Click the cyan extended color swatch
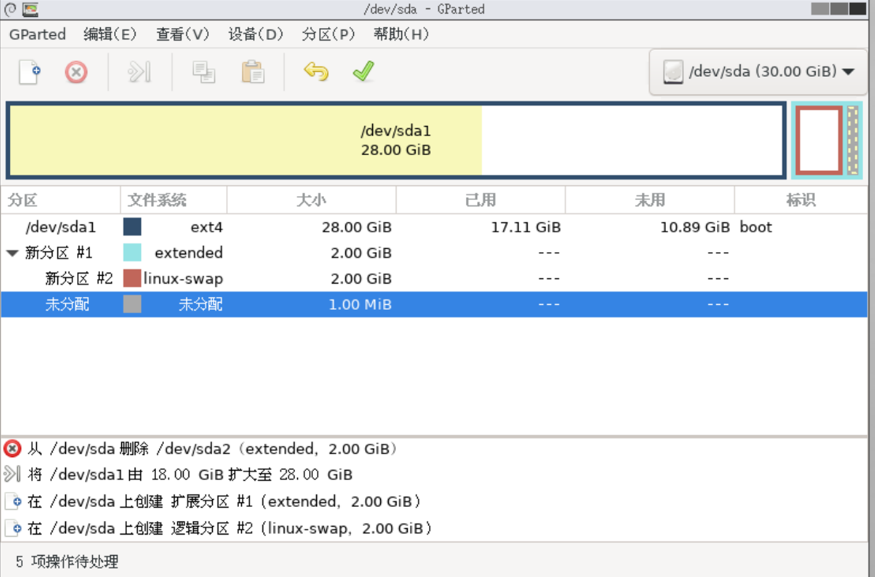This screenshot has width=875, height=577. coord(132,253)
